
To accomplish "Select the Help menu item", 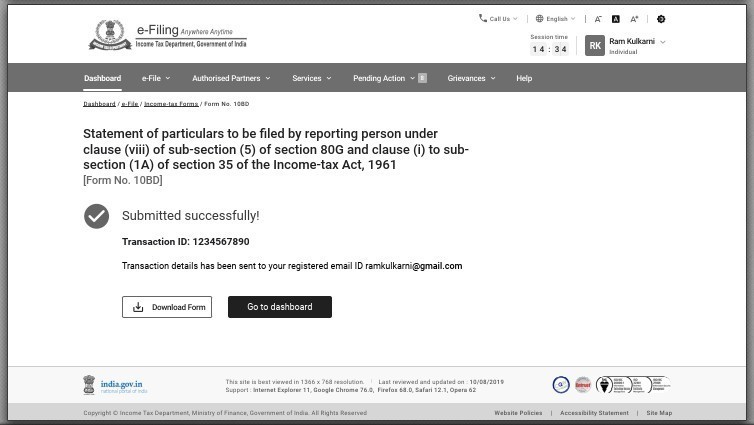I will click(524, 78).
